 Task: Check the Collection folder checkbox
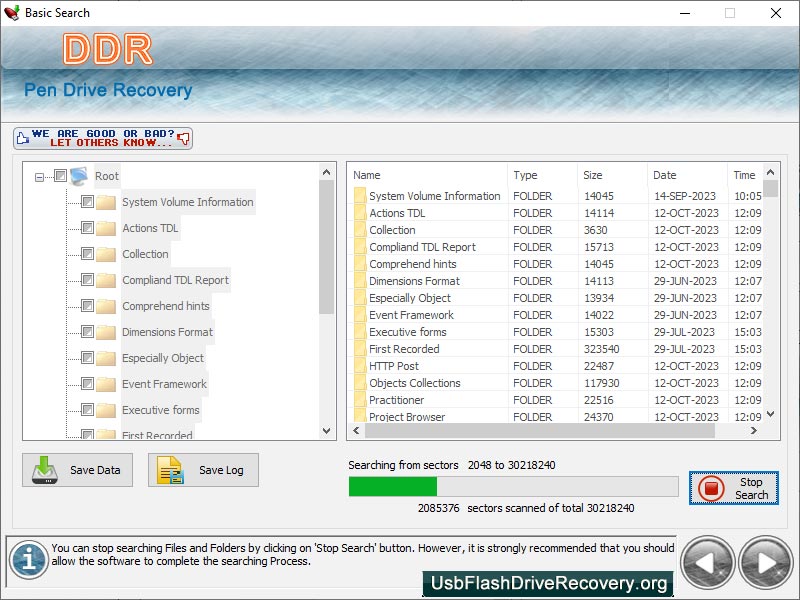click(87, 254)
